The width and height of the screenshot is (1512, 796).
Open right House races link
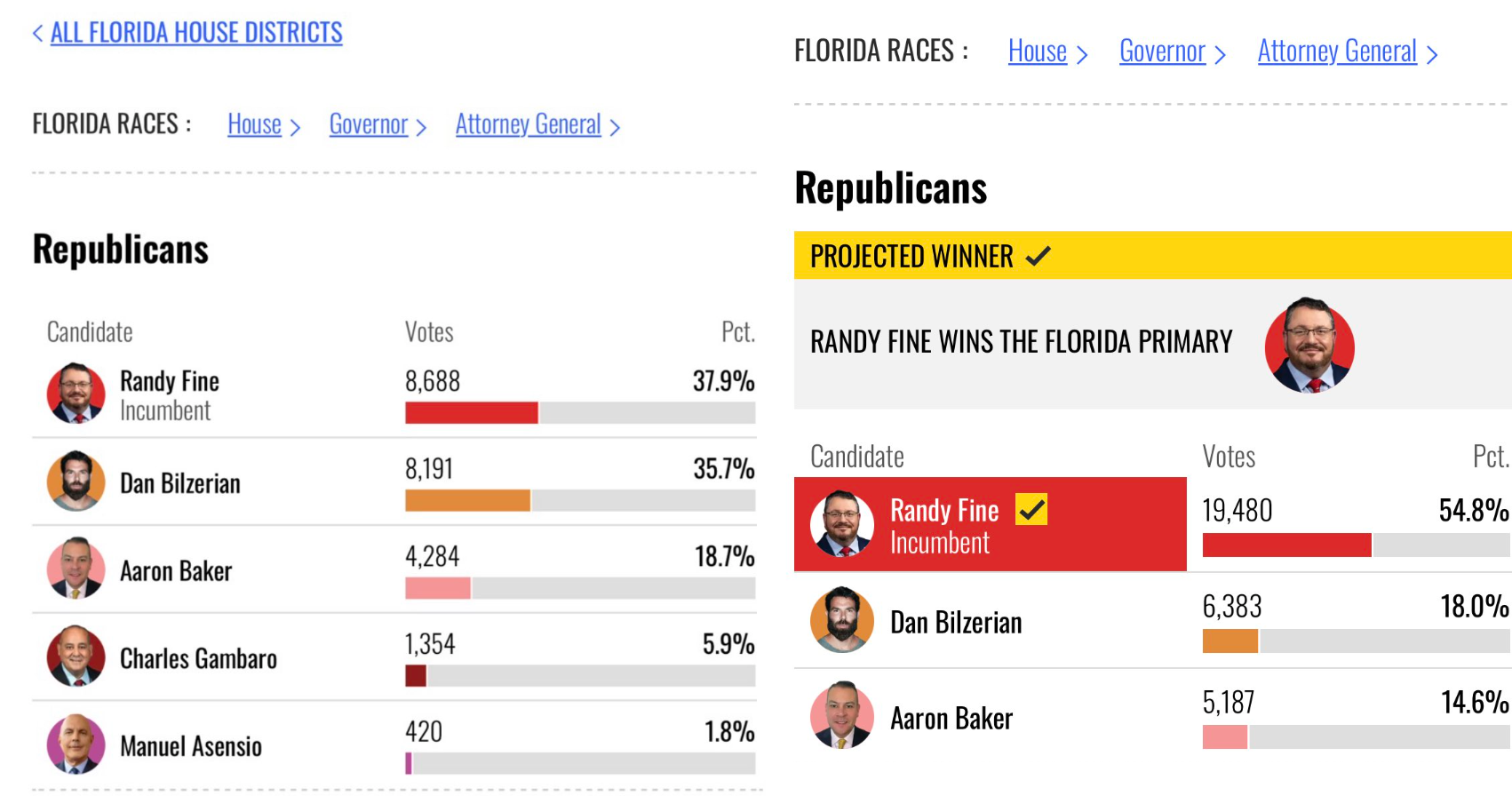pos(1038,52)
